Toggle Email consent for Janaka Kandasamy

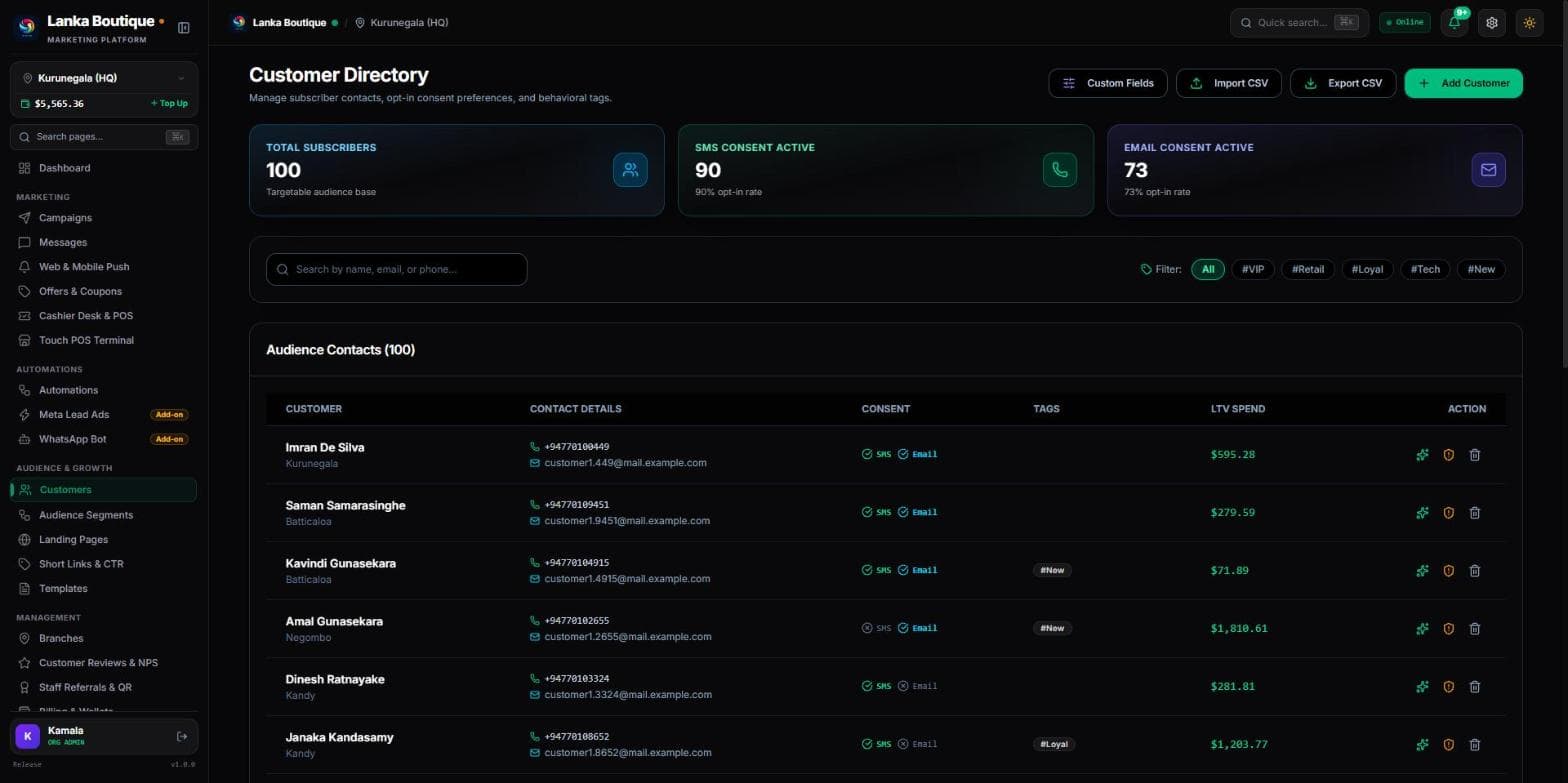pos(917,745)
